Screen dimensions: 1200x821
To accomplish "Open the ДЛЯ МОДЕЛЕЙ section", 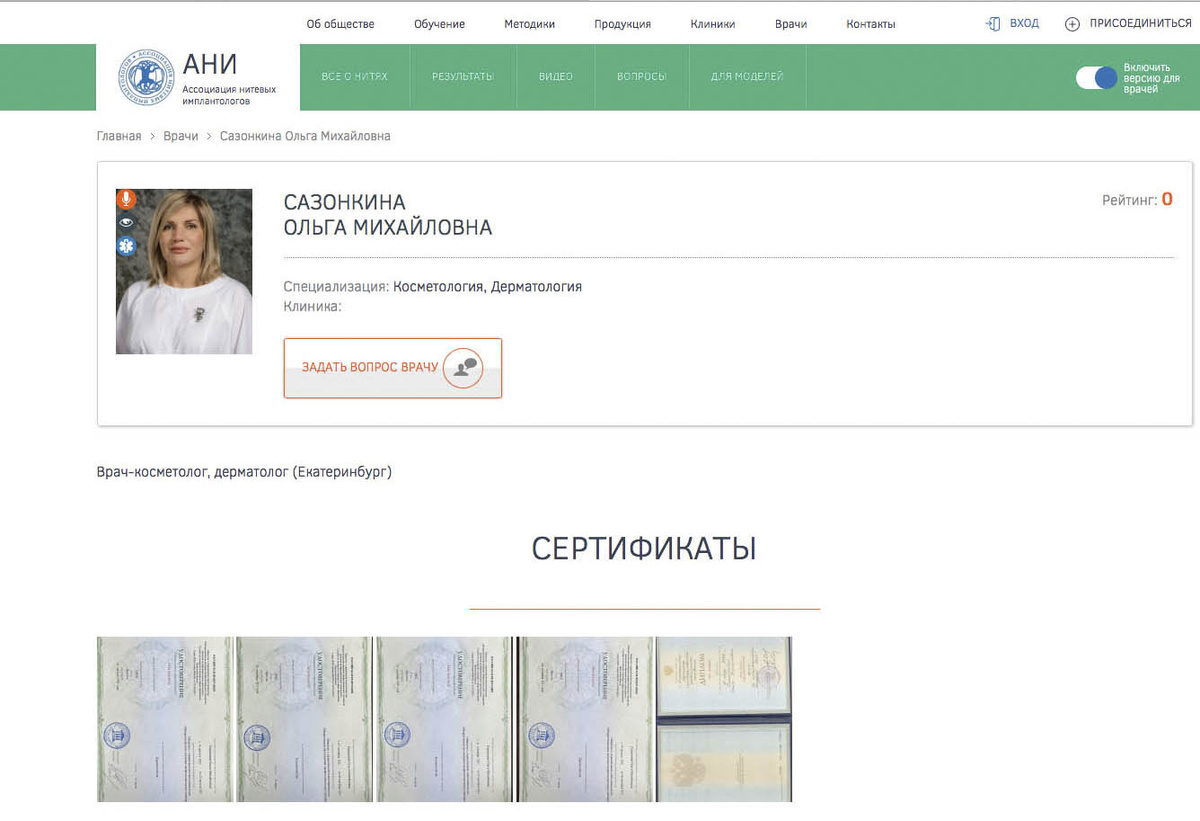I will coord(747,76).
